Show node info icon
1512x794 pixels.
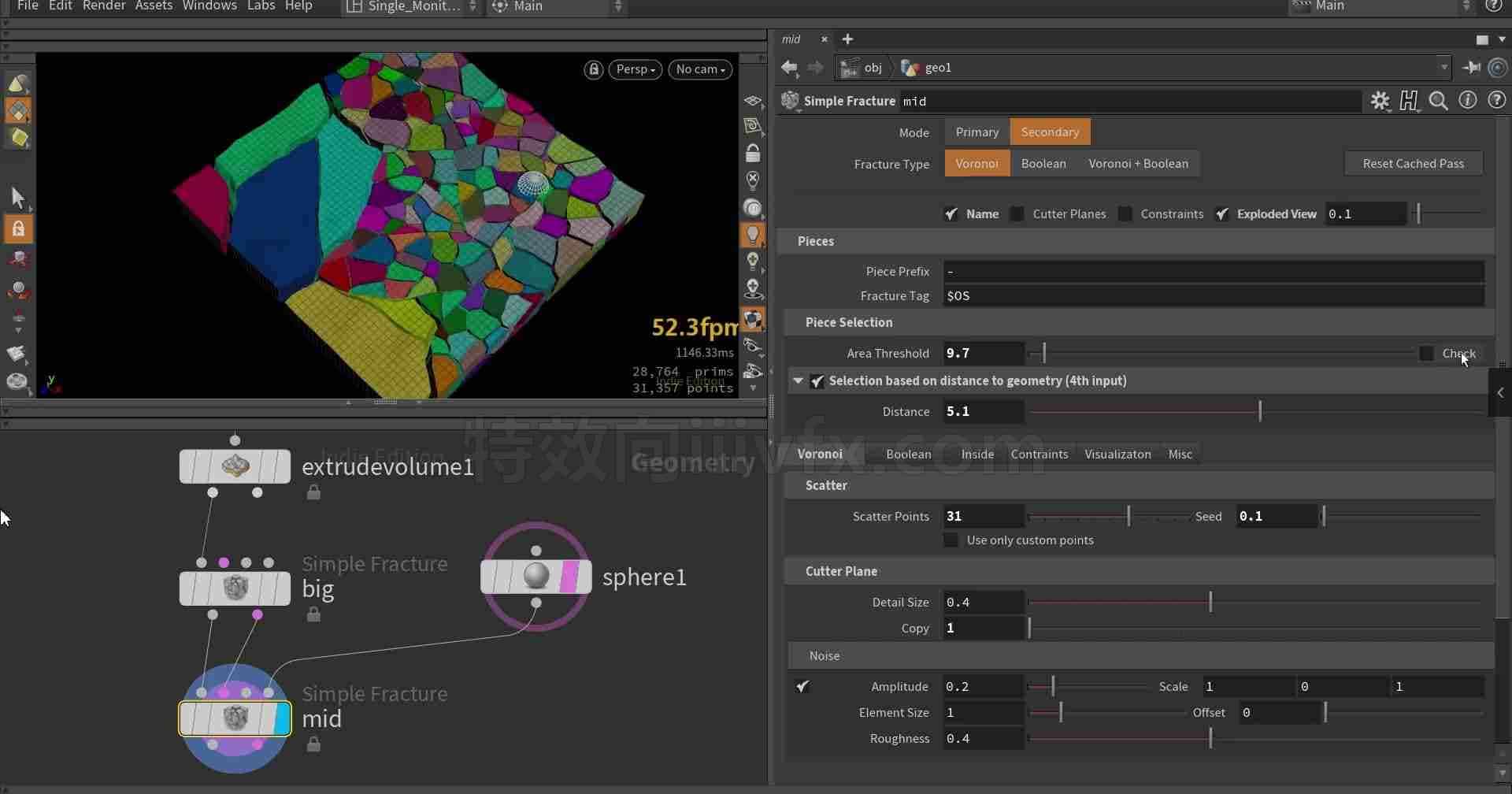coord(1468,101)
